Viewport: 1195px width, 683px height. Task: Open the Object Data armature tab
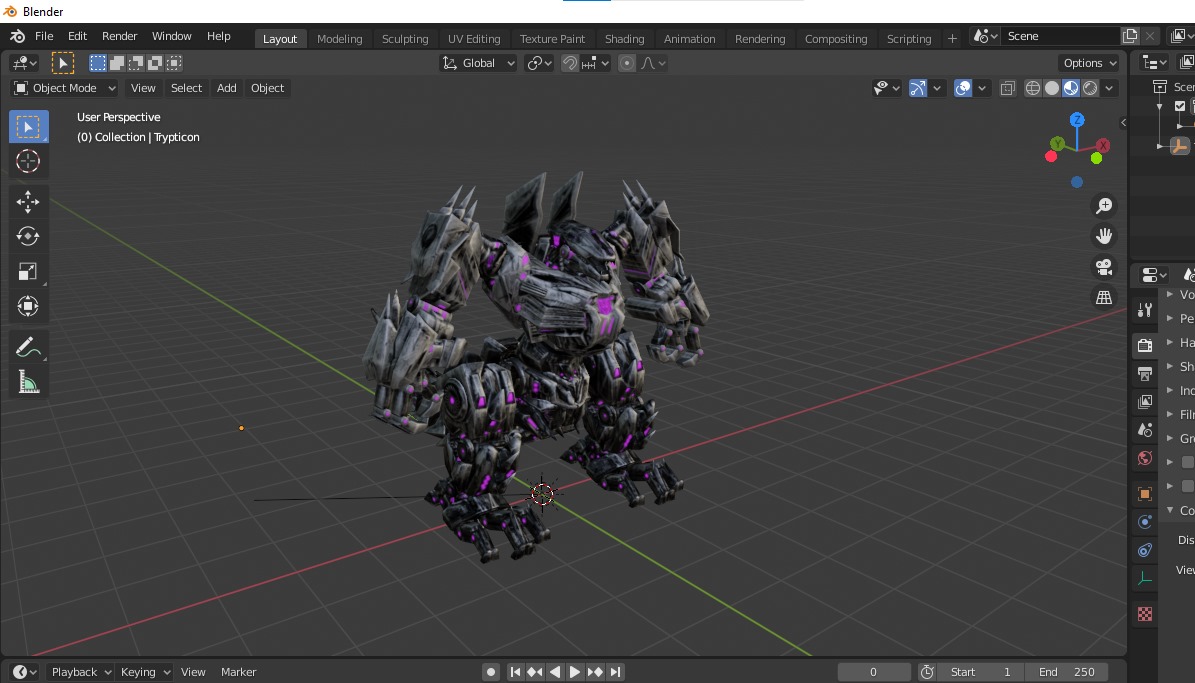(x=1145, y=579)
